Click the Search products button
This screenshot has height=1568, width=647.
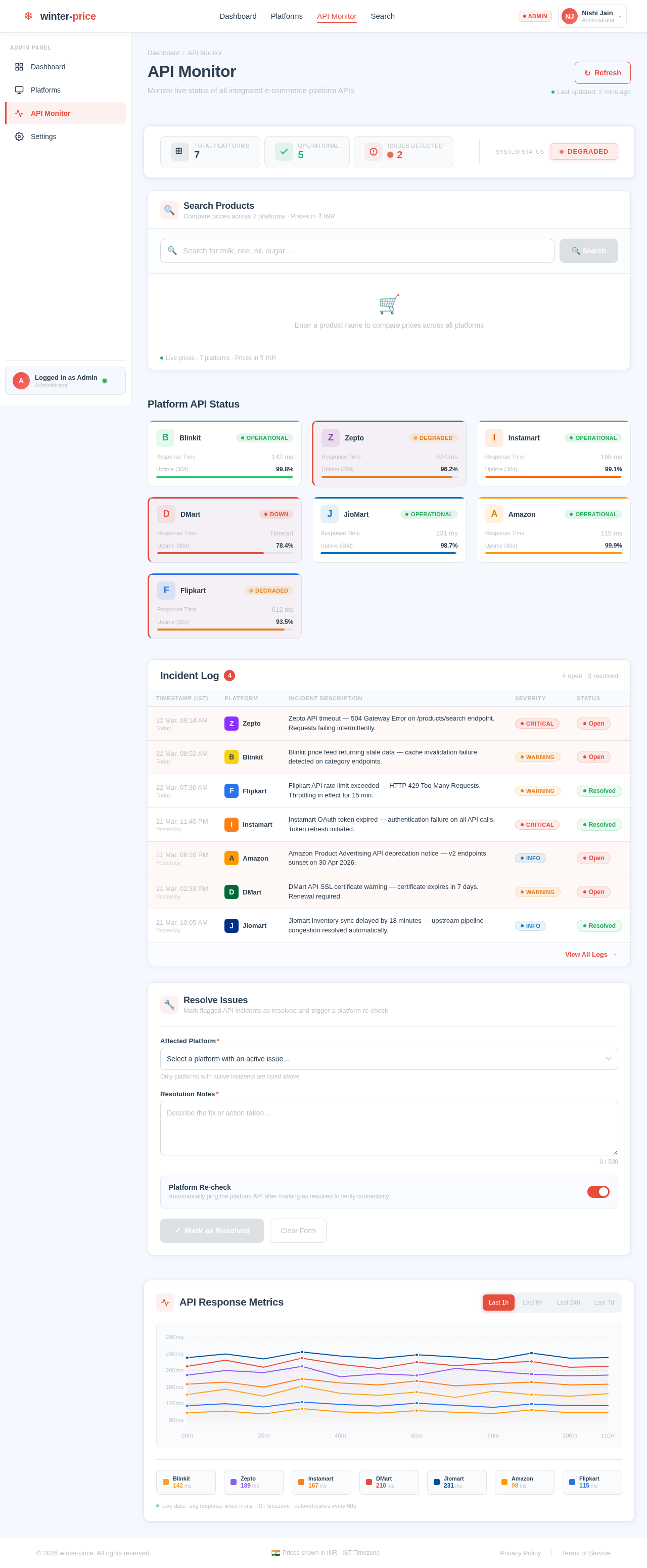click(588, 251)
